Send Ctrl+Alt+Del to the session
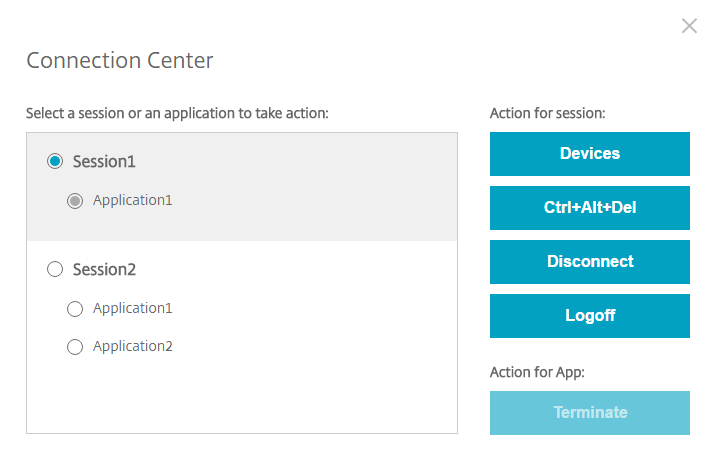This screenshot has height=467, width=718. [x=589, y=208]
